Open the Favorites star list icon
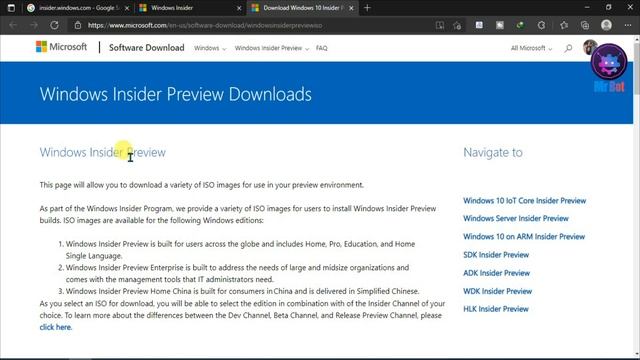 pyautogui.click(x=564, y=25)
